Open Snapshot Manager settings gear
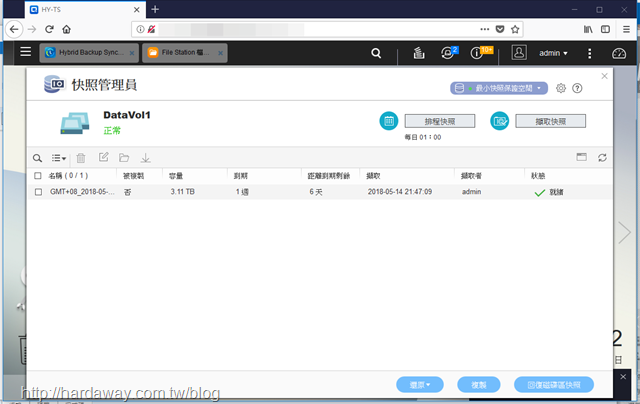This screenshot has height=404, width=640. pyautogui.click(x=561, y=88)
